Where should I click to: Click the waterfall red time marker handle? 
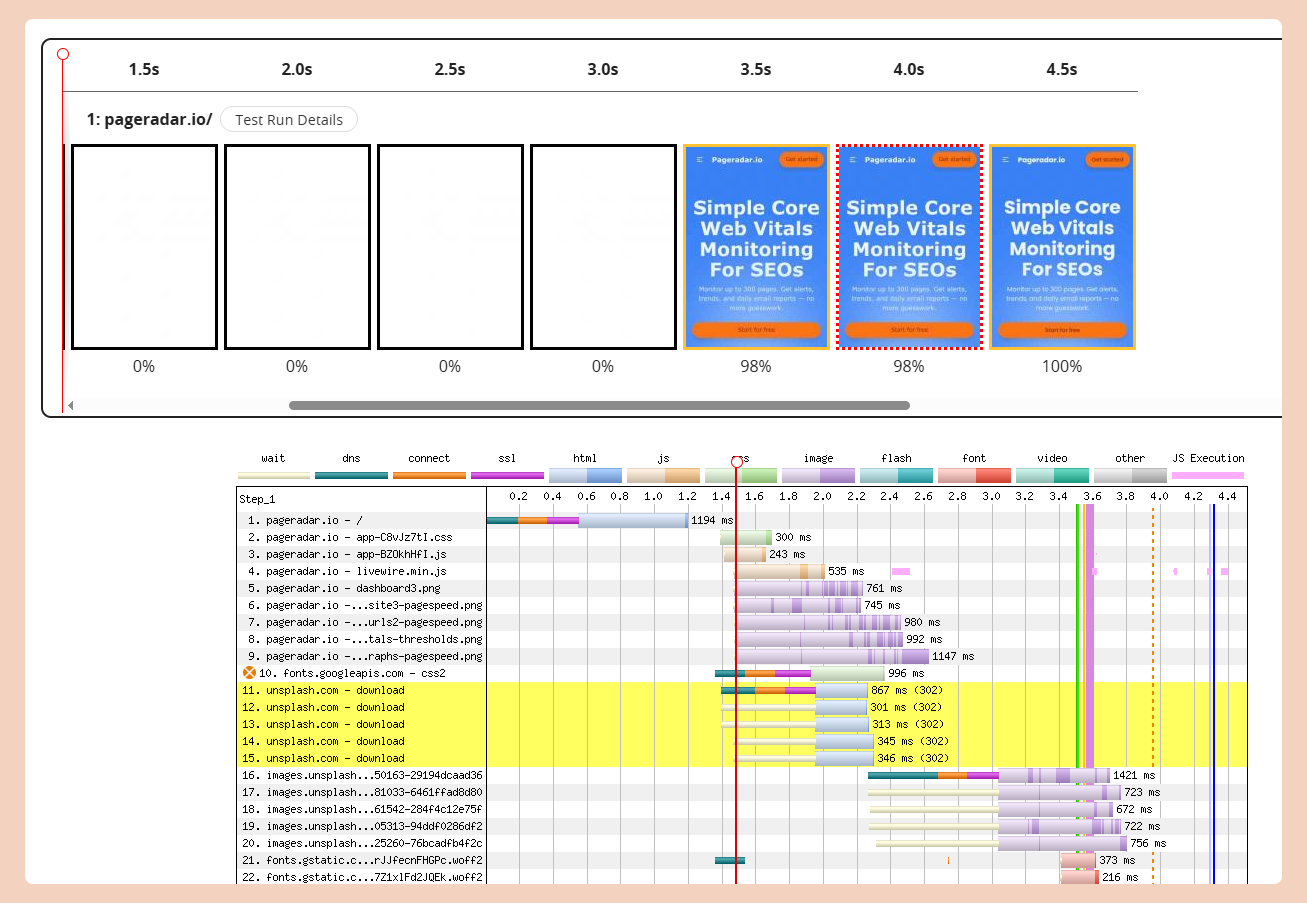737,461
